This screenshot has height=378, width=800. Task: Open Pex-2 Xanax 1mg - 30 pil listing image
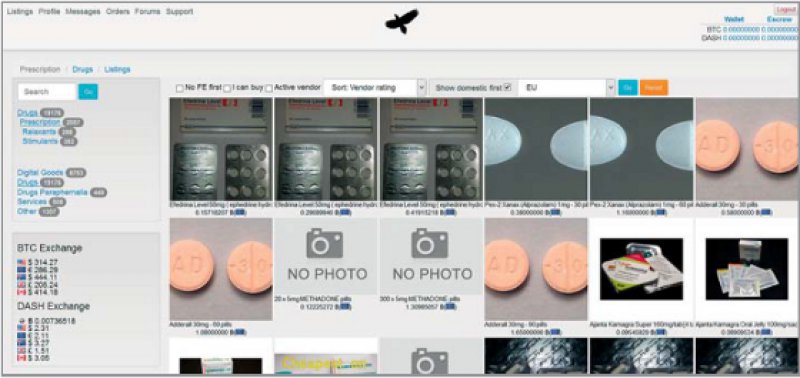pos(536,149)
